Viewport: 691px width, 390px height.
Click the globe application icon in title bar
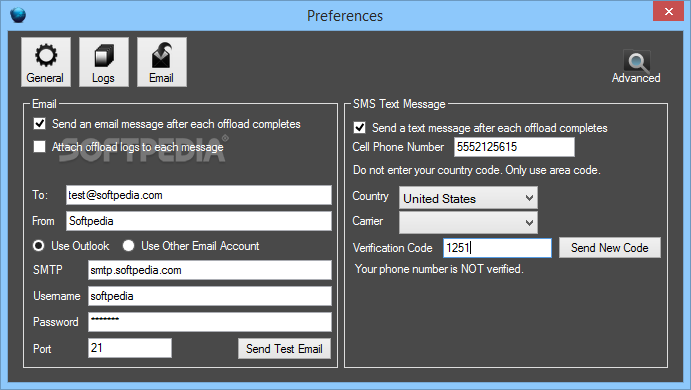pyautogui.click(x=18, y=15)
